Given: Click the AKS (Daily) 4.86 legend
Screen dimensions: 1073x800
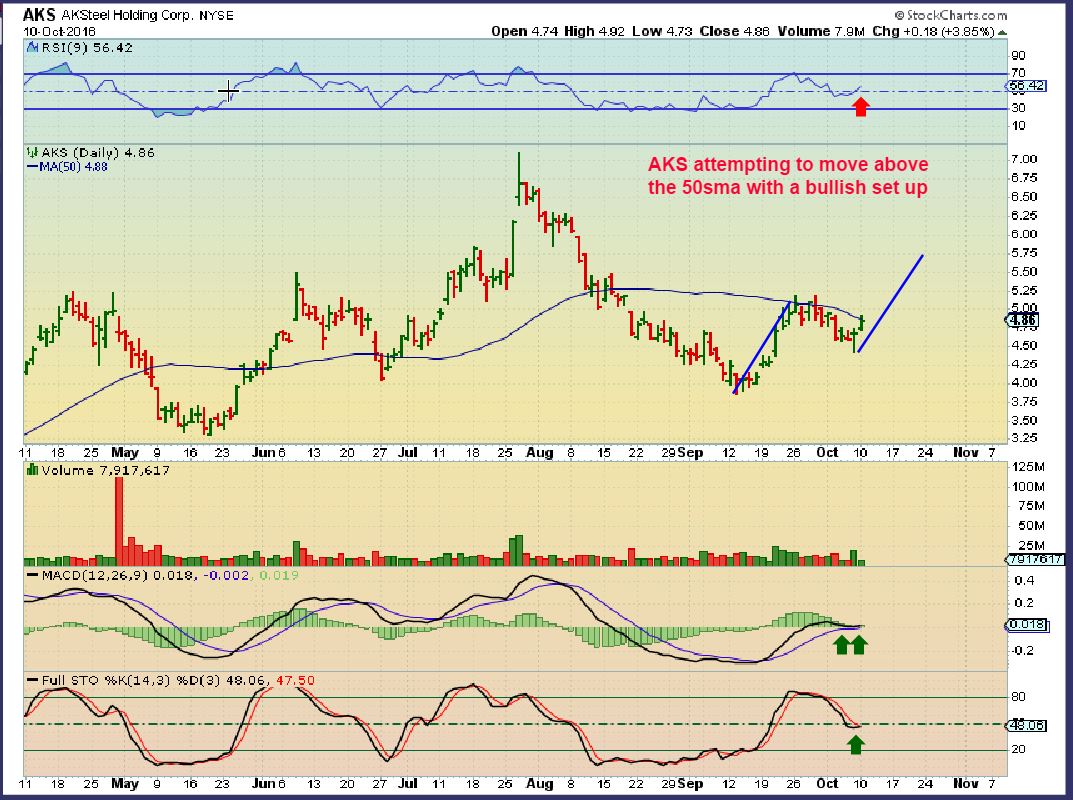Looking at the screenshot, I should point(98,153).
